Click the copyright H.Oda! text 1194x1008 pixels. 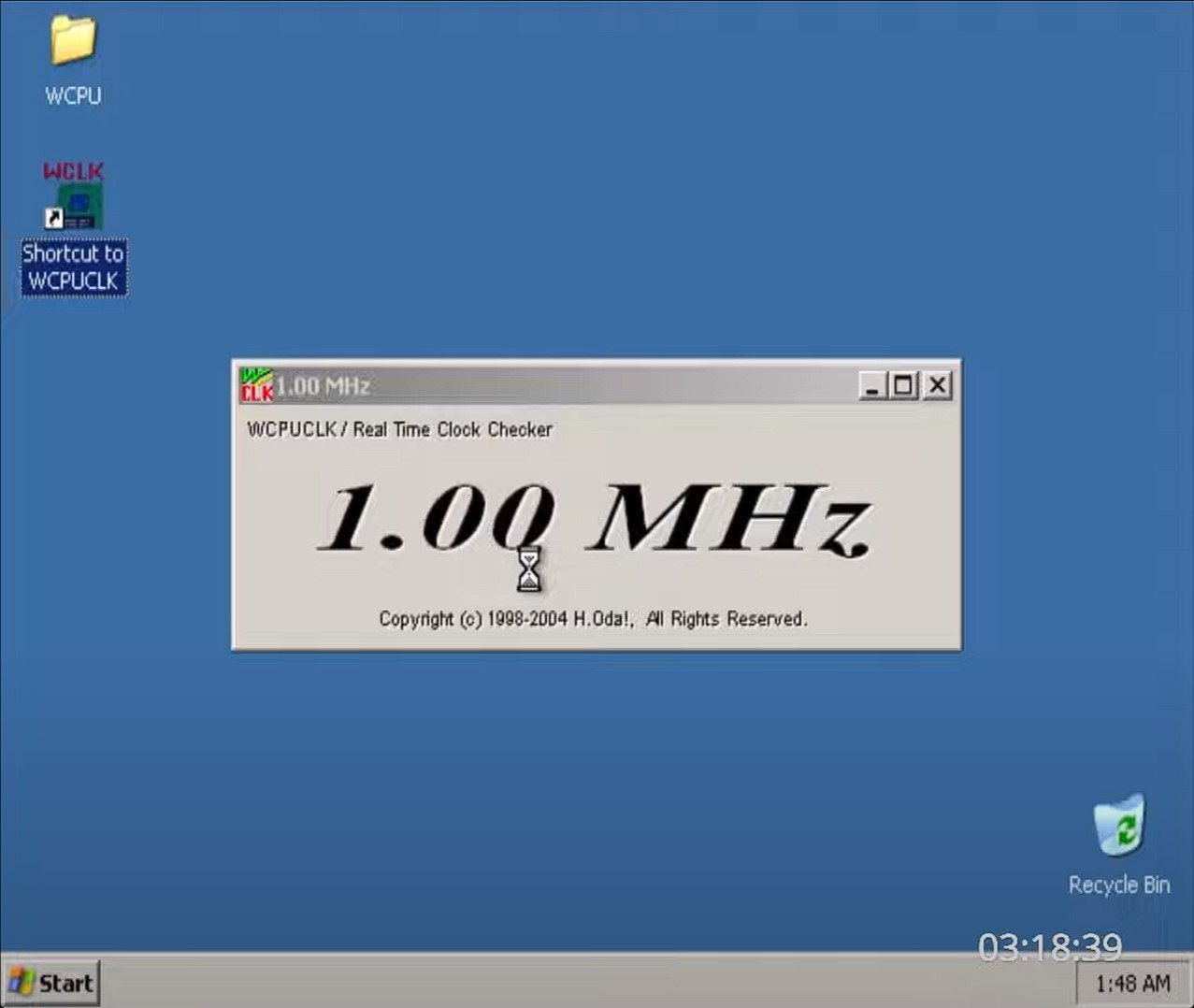tap(593, 619)
